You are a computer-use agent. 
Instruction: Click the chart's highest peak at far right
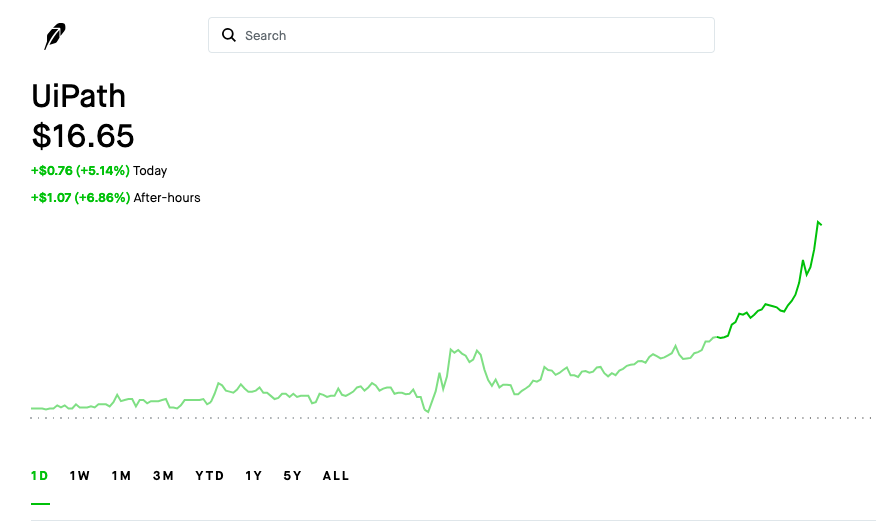tap(818, 222)
